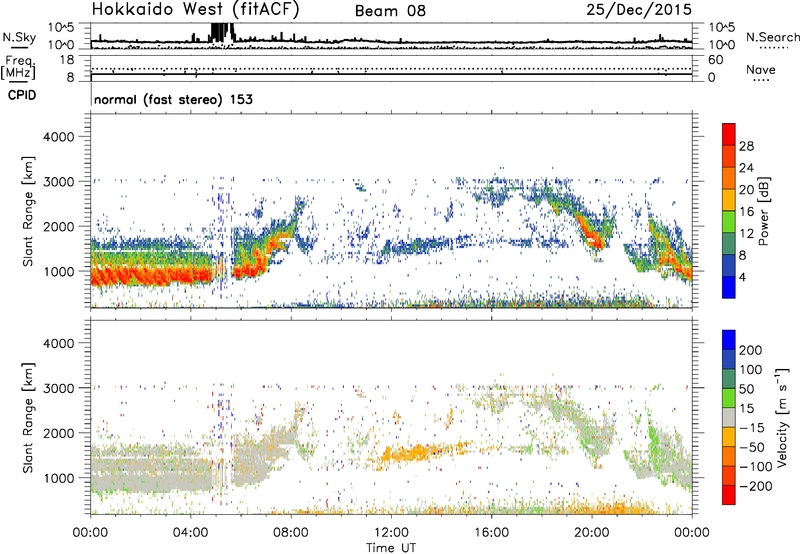This screenshot has width=800, height=554.
Task: Click '2000' tick of the Velocity panel
Action: pos(59,433)
